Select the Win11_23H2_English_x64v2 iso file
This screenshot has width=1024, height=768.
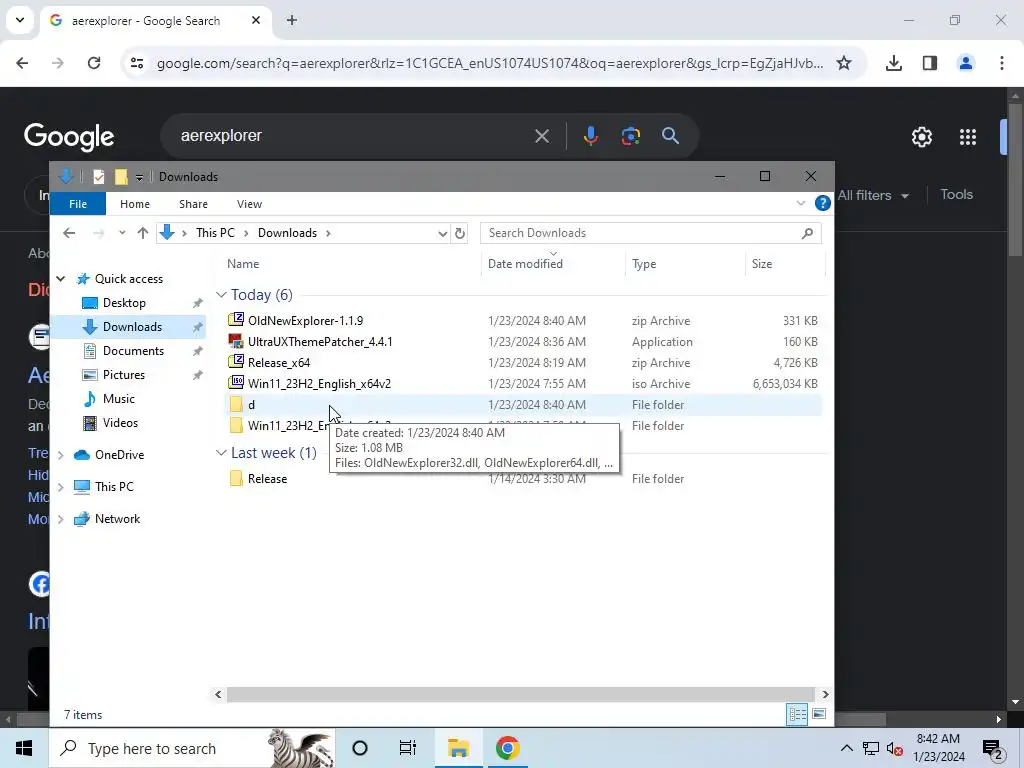319,383
